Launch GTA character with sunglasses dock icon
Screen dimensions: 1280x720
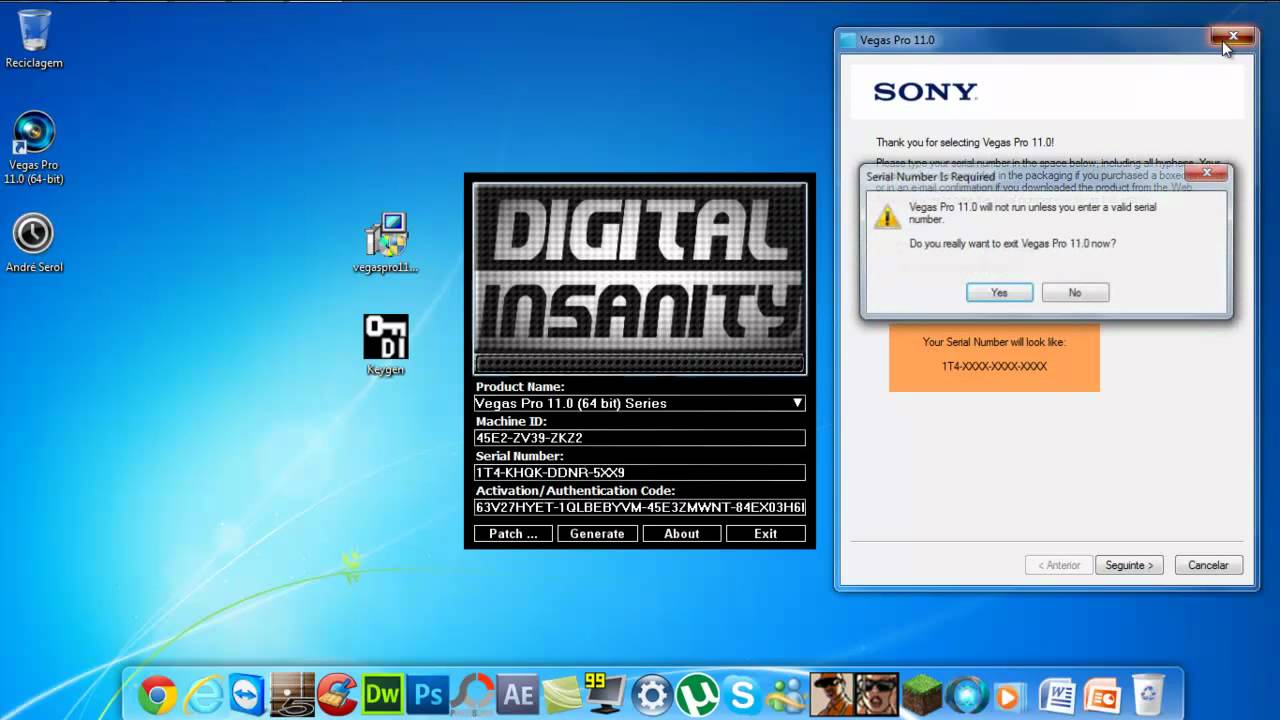coord(877,693)
